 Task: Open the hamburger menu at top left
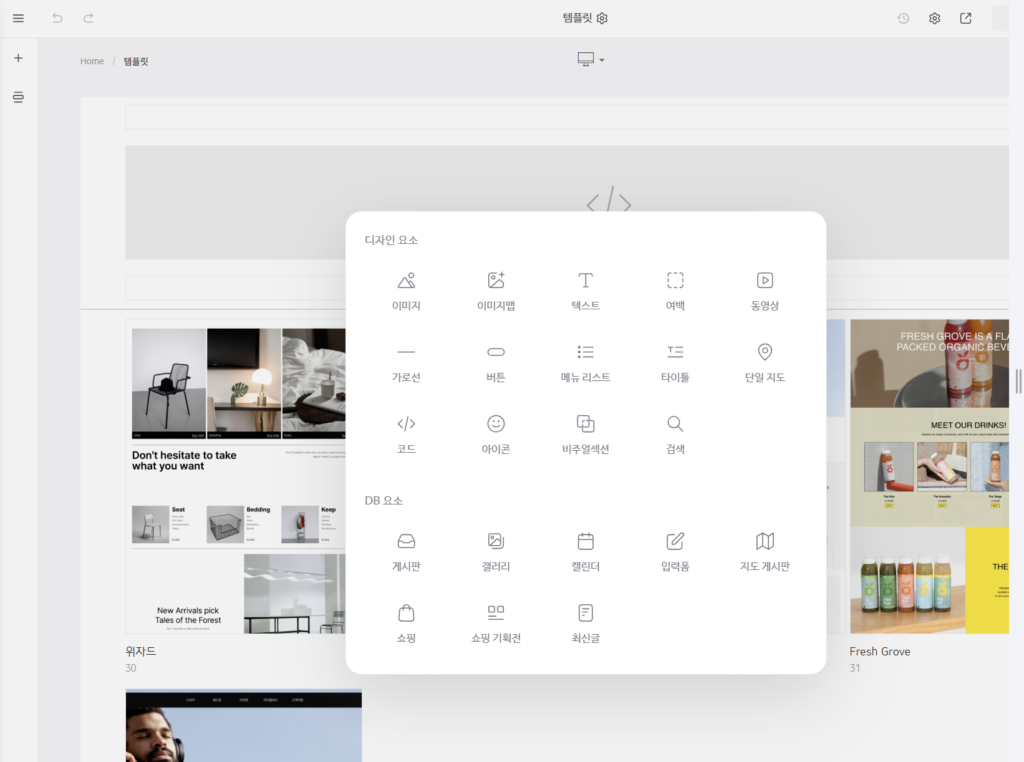(x=18, y=18)
